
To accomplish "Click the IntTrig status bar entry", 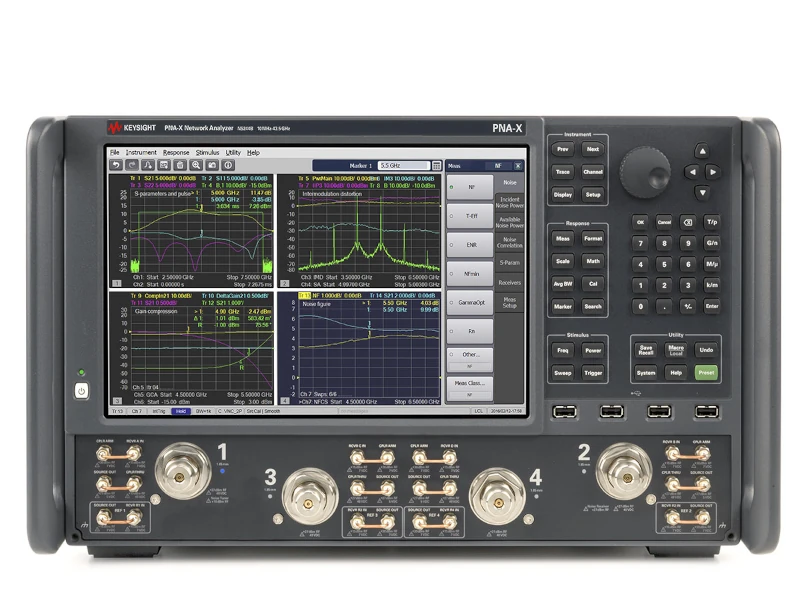I will pos(159,411).
